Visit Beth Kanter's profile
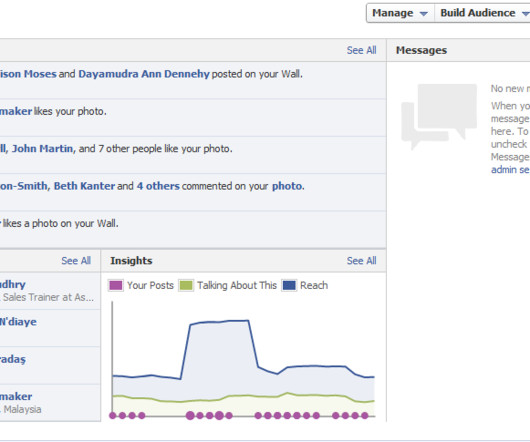 click(85, 186)
